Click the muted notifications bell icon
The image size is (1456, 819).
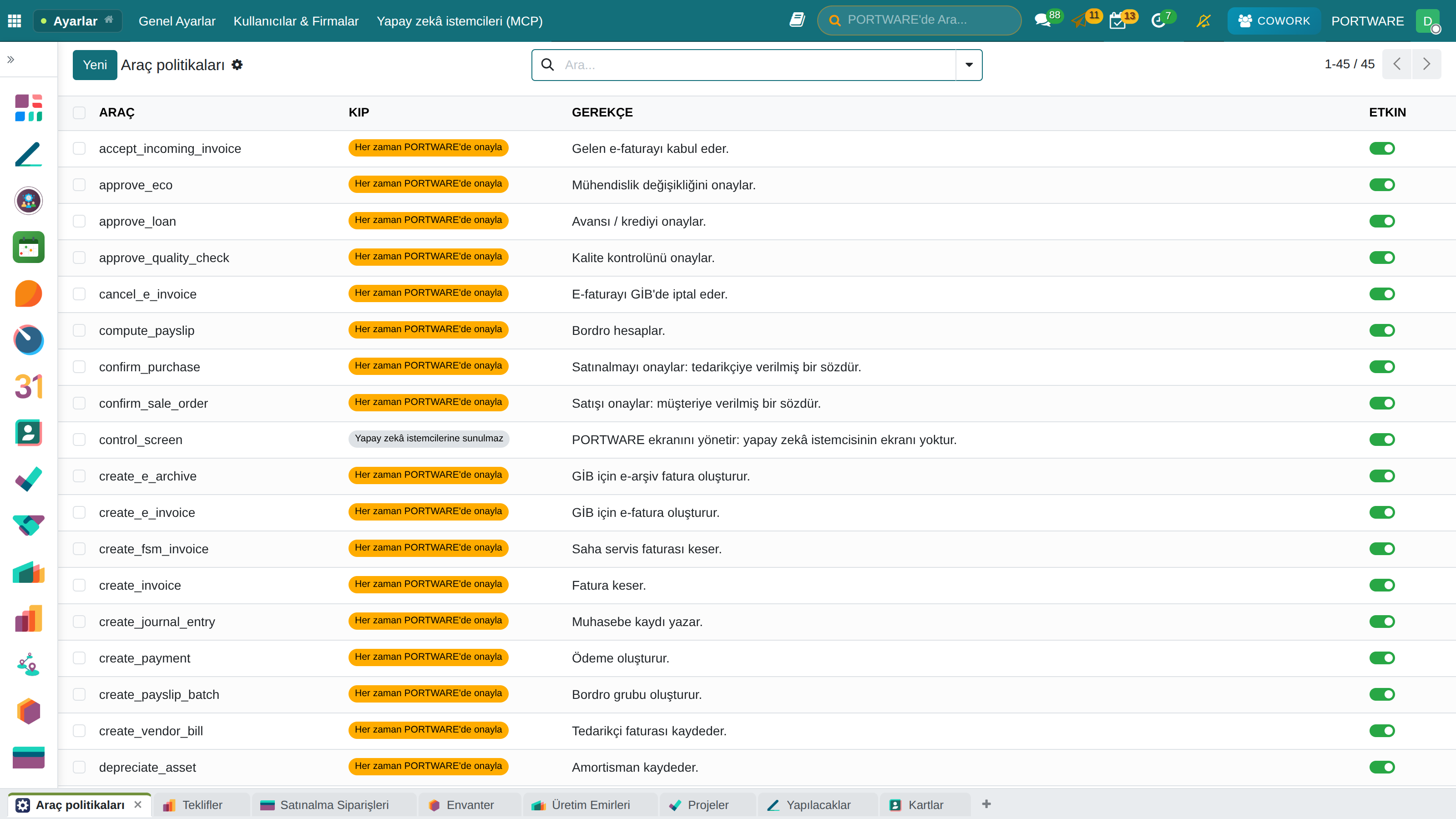(x=1203, y=21)
